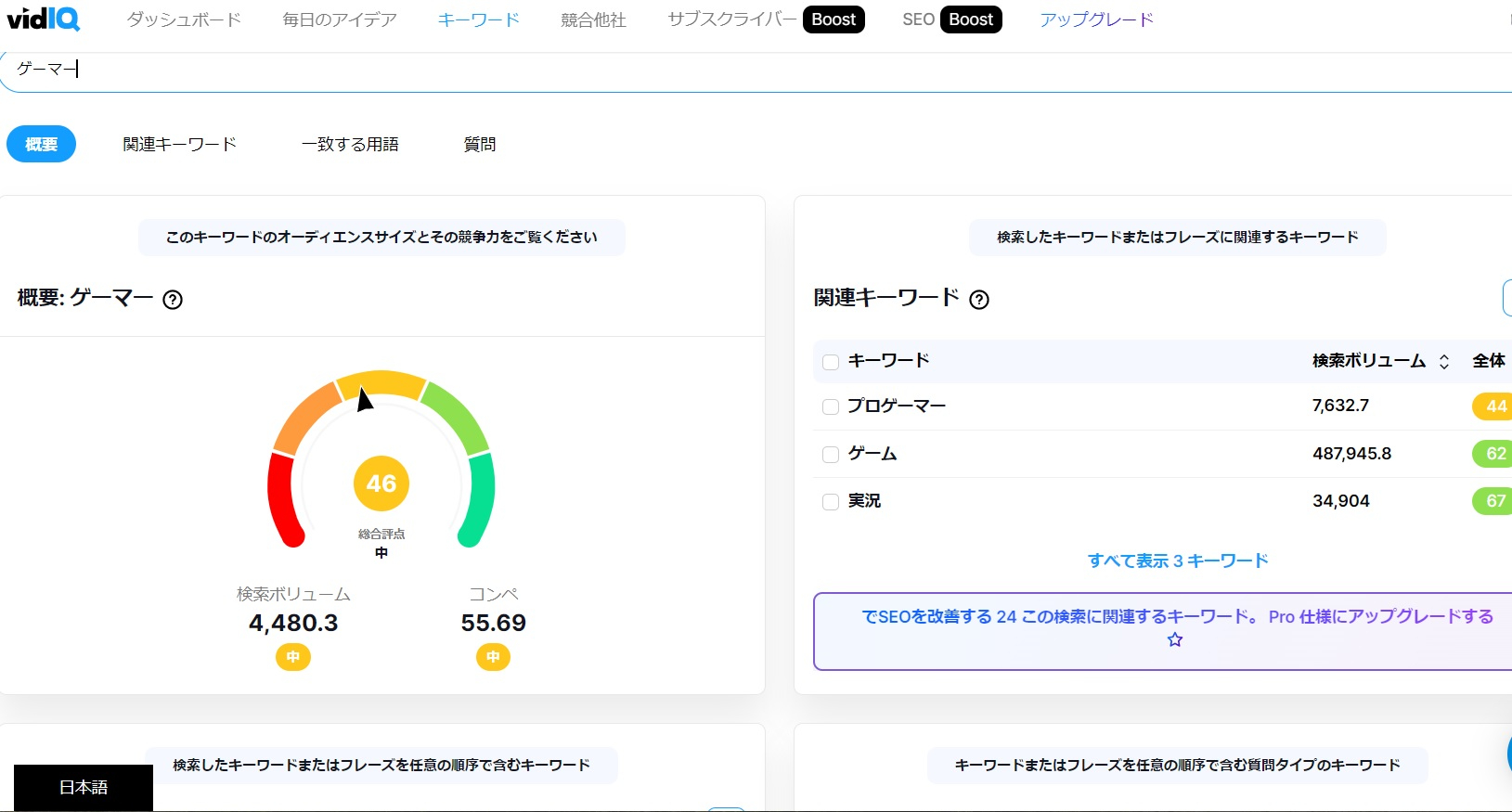Check the 実況 keyword checkbox
This screenshot has width=1512, height=812.
tap(831, 502)
